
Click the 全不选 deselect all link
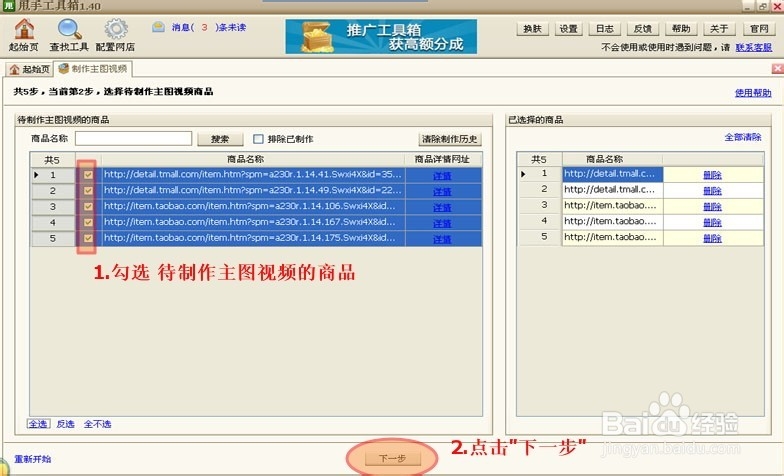pos(98,424)
